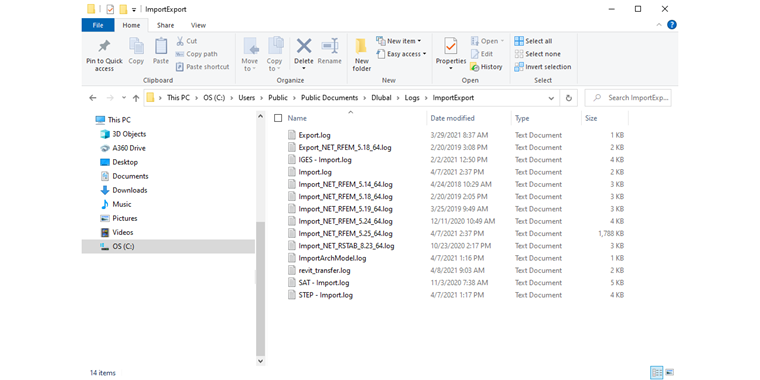
Task: Switch to the Home tab
Action: pos(131,25)
